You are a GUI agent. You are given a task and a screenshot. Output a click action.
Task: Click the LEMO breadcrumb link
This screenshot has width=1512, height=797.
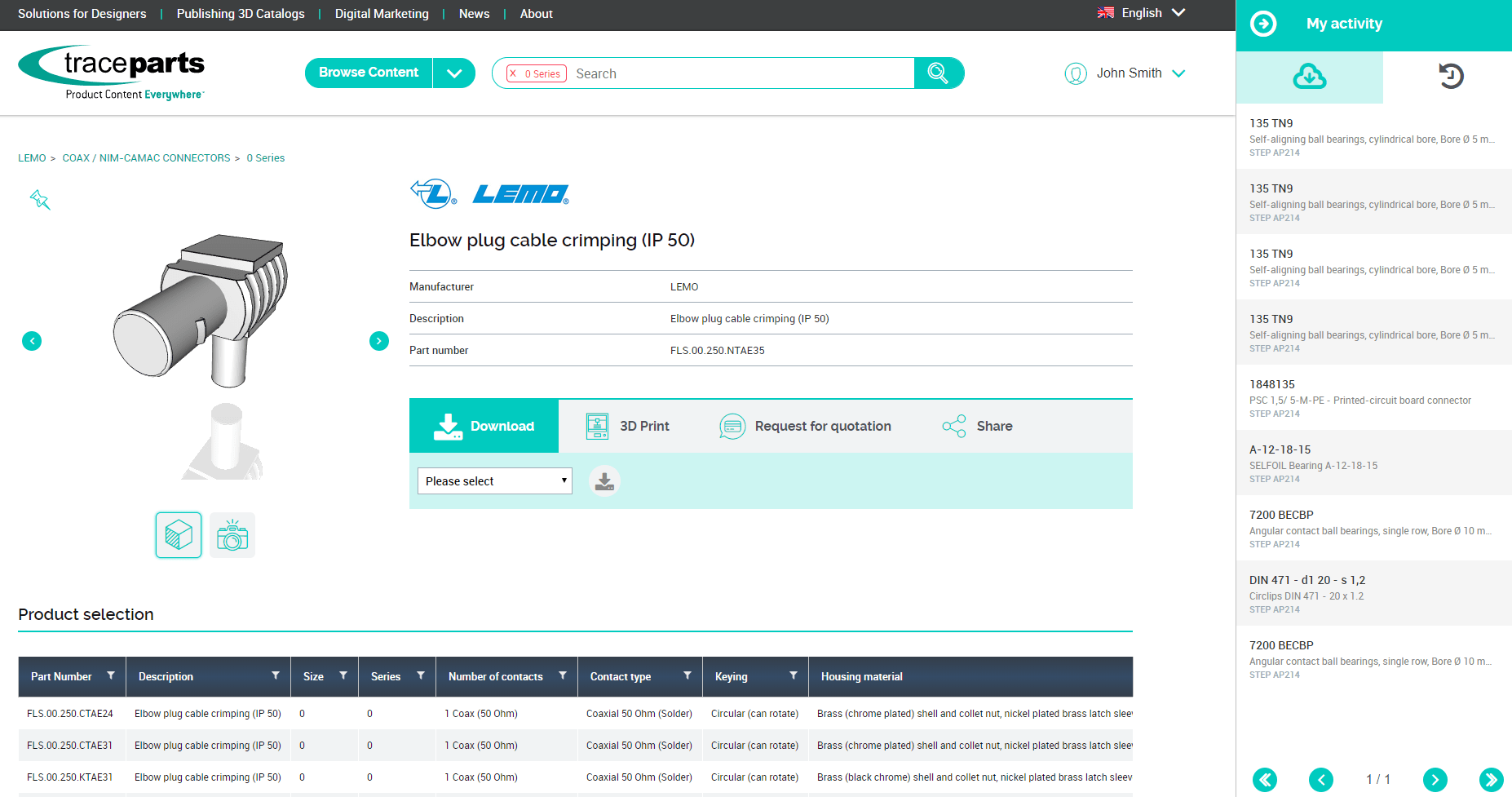click(x=32, y=158)
